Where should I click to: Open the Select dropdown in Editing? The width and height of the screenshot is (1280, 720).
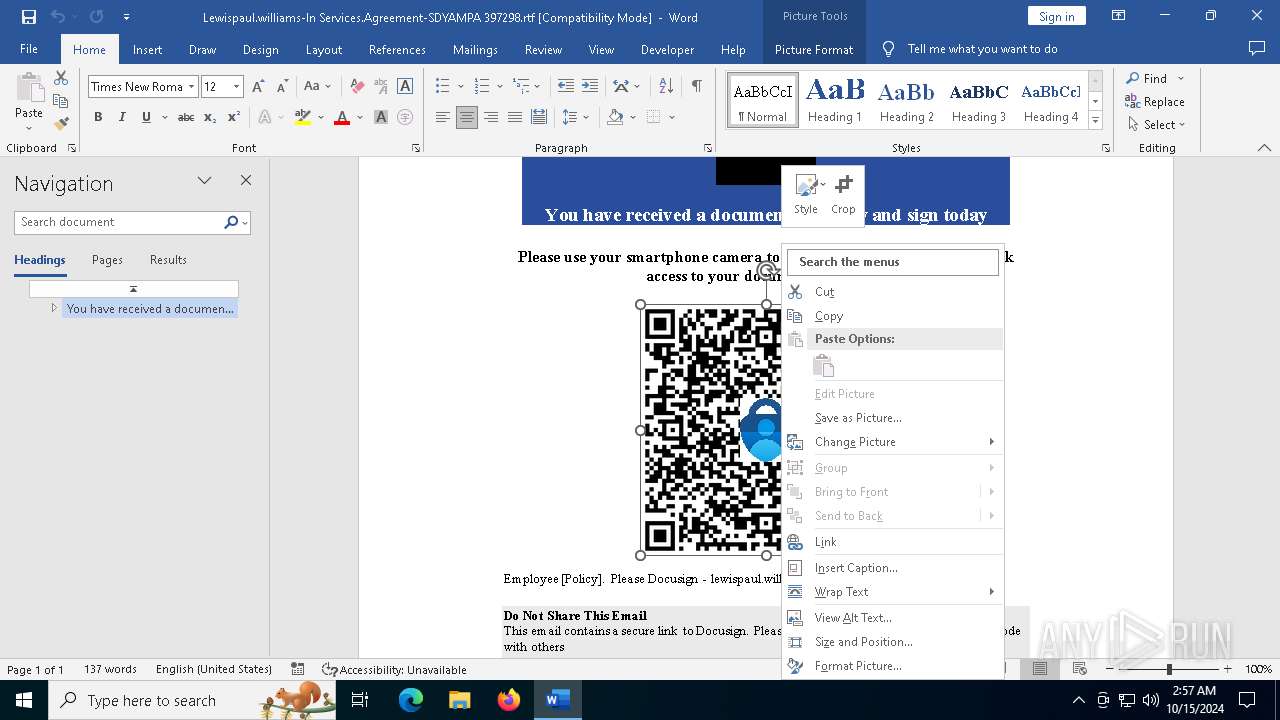(x=1156, y=125)
